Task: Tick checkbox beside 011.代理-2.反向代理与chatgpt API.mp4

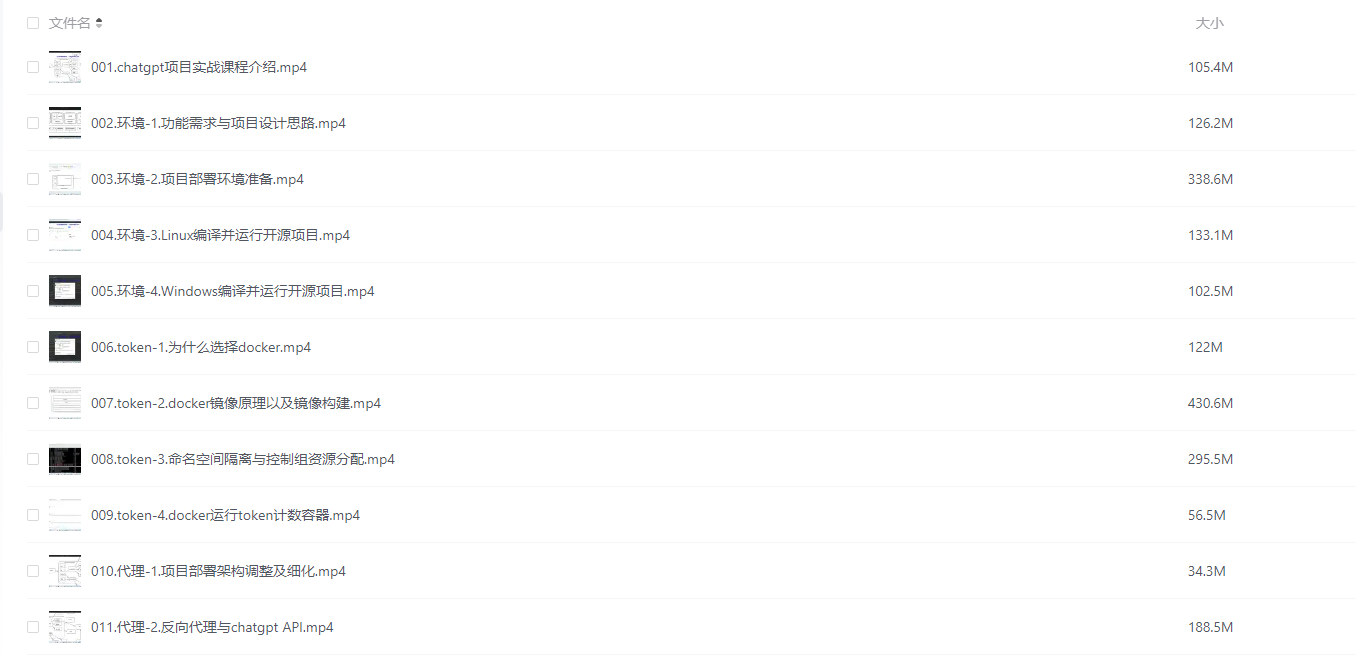Action: (x=33, y=627)
